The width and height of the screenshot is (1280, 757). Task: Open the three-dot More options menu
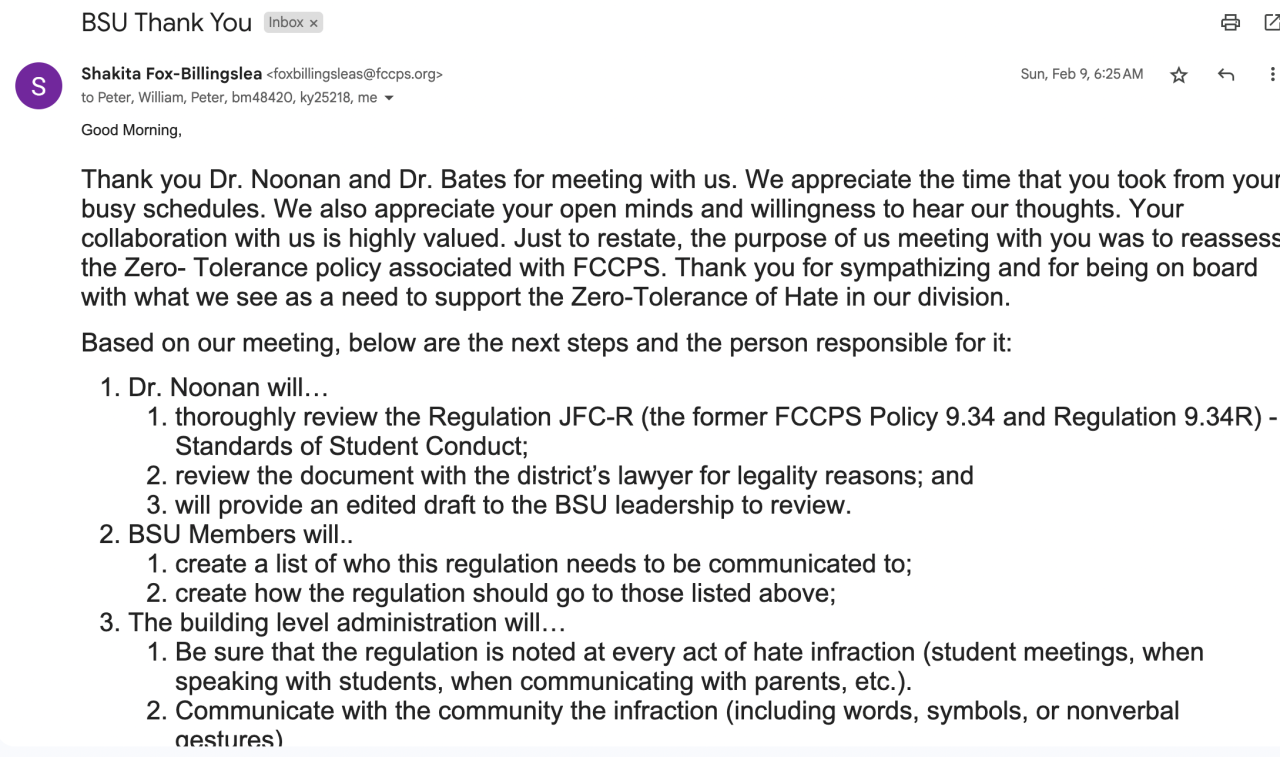click(1272, 75)
